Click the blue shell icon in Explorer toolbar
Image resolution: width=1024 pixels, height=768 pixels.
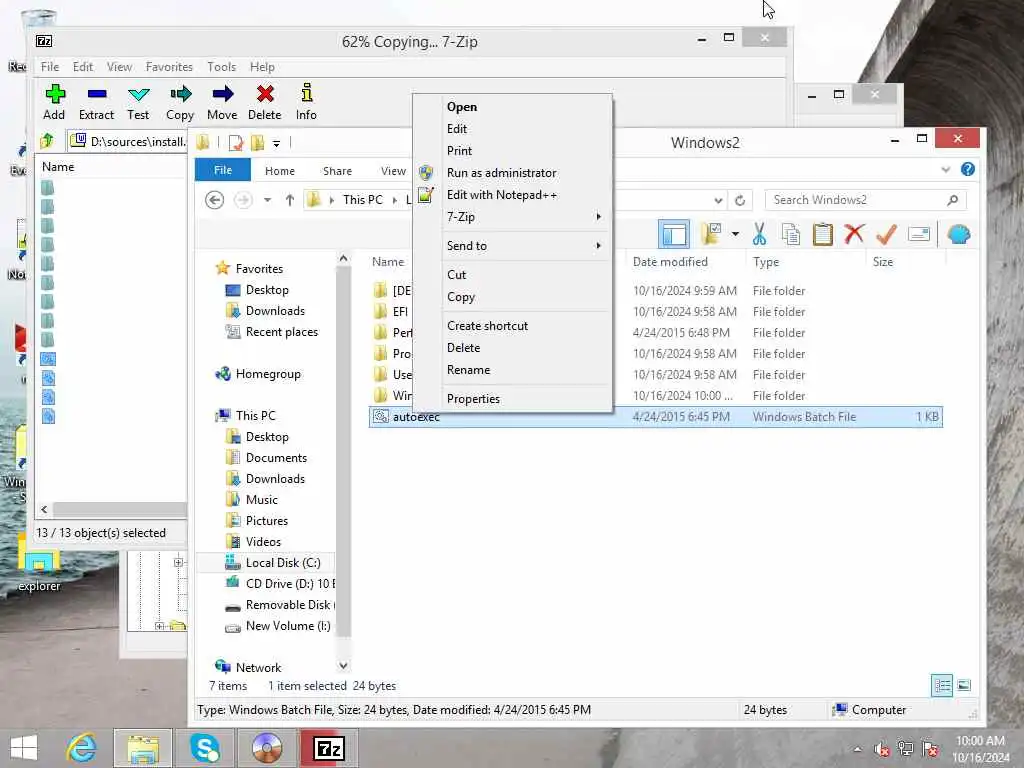pyautogui.click(x=958, y=234)
